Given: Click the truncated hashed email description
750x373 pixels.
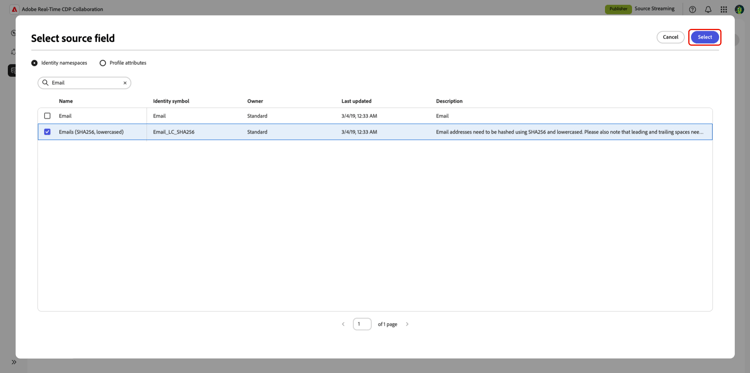Looking at the screenshot, I should (x=570, y=132).
